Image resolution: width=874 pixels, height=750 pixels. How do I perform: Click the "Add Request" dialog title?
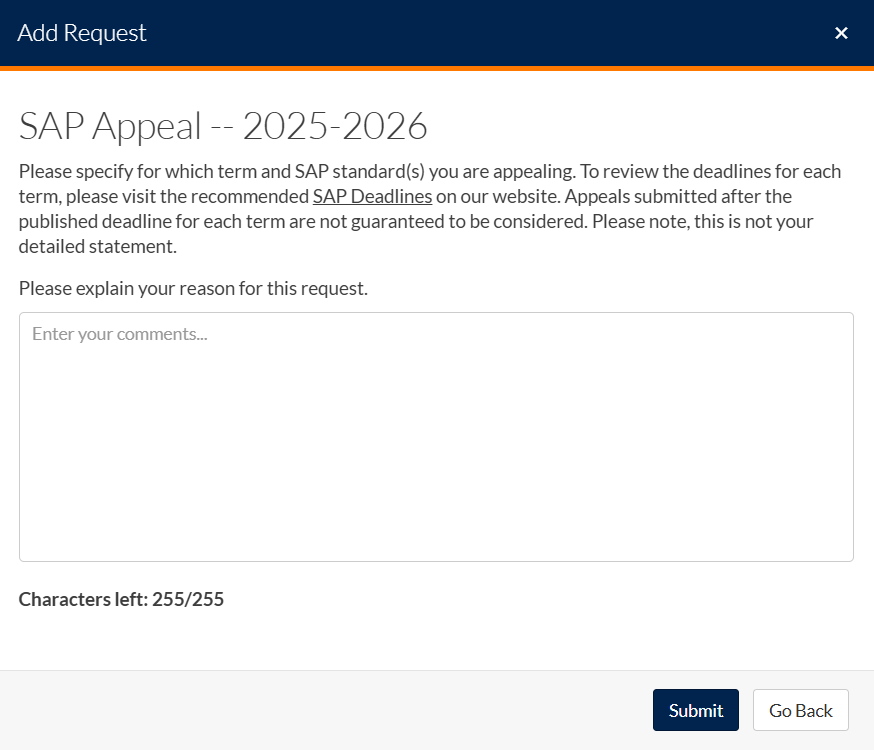pos(82,33)
